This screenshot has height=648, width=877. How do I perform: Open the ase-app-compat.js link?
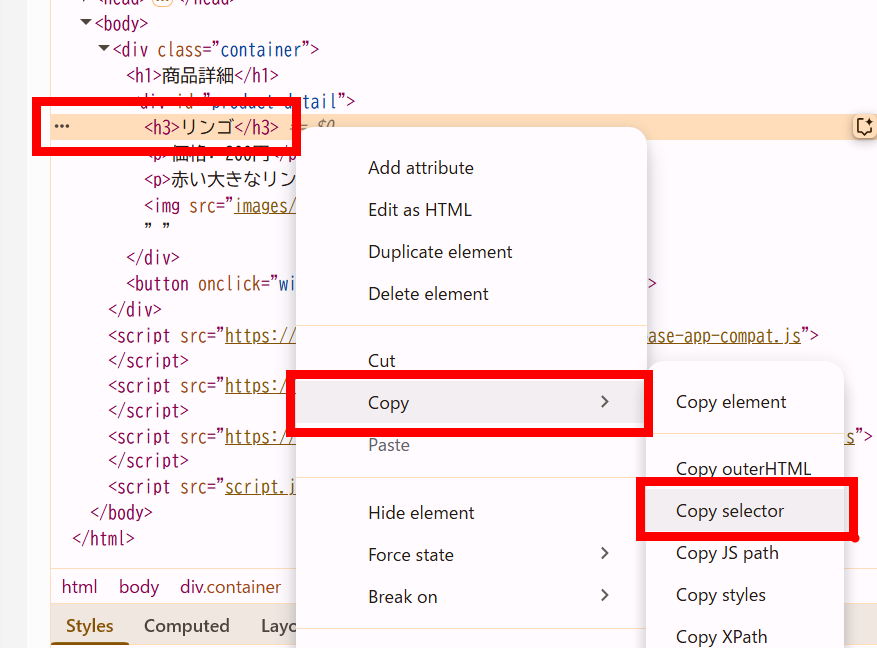click(x=724, y=336)
